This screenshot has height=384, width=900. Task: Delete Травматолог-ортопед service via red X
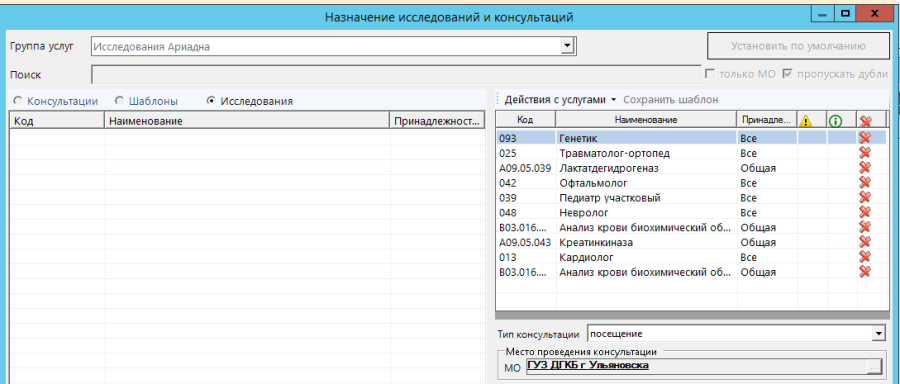[x=864, y=153]
